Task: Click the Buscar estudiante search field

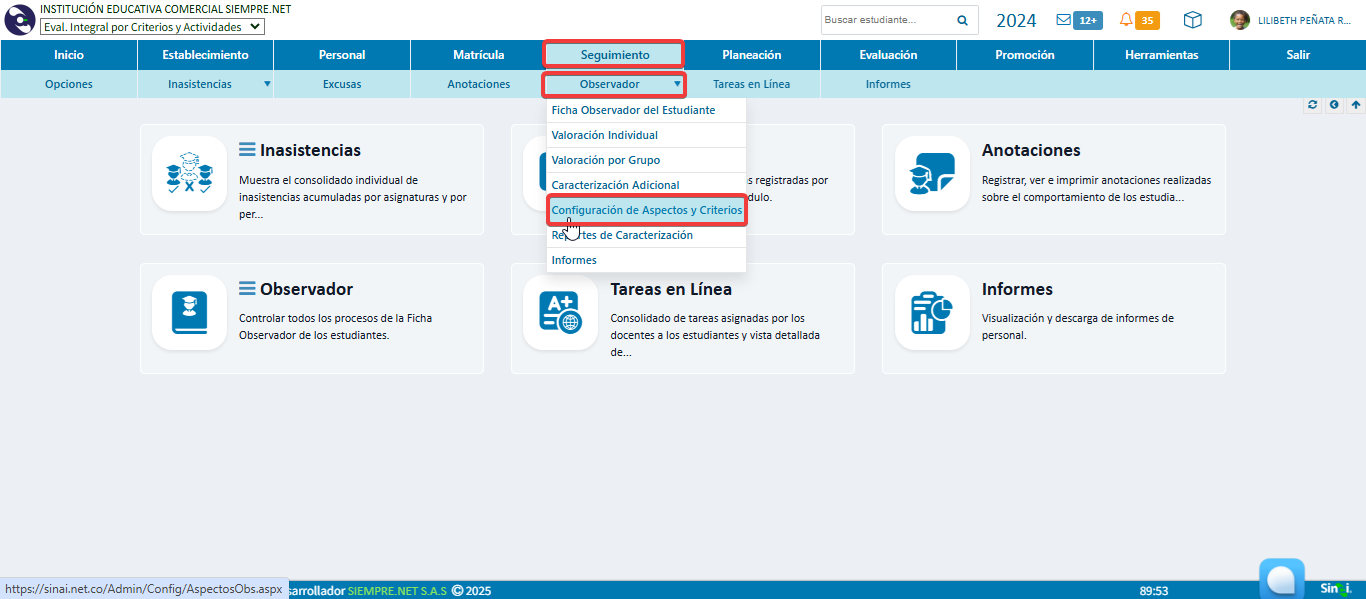Action: [884, 20]
